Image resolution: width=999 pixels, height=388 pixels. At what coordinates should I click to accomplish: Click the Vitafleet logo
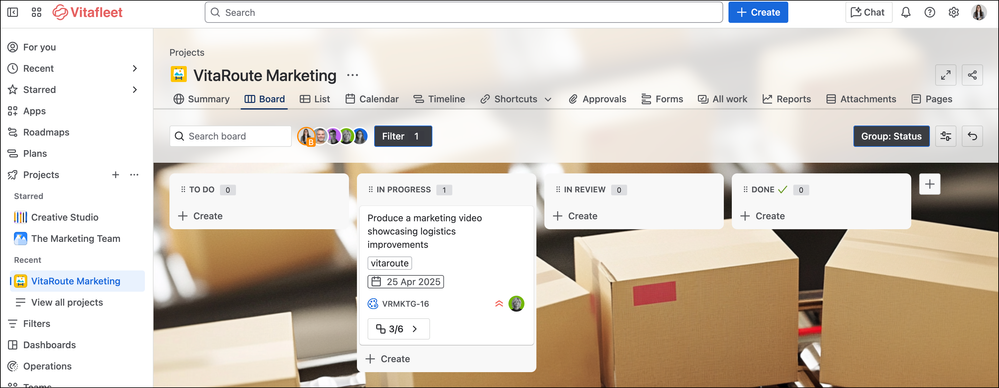87,12
